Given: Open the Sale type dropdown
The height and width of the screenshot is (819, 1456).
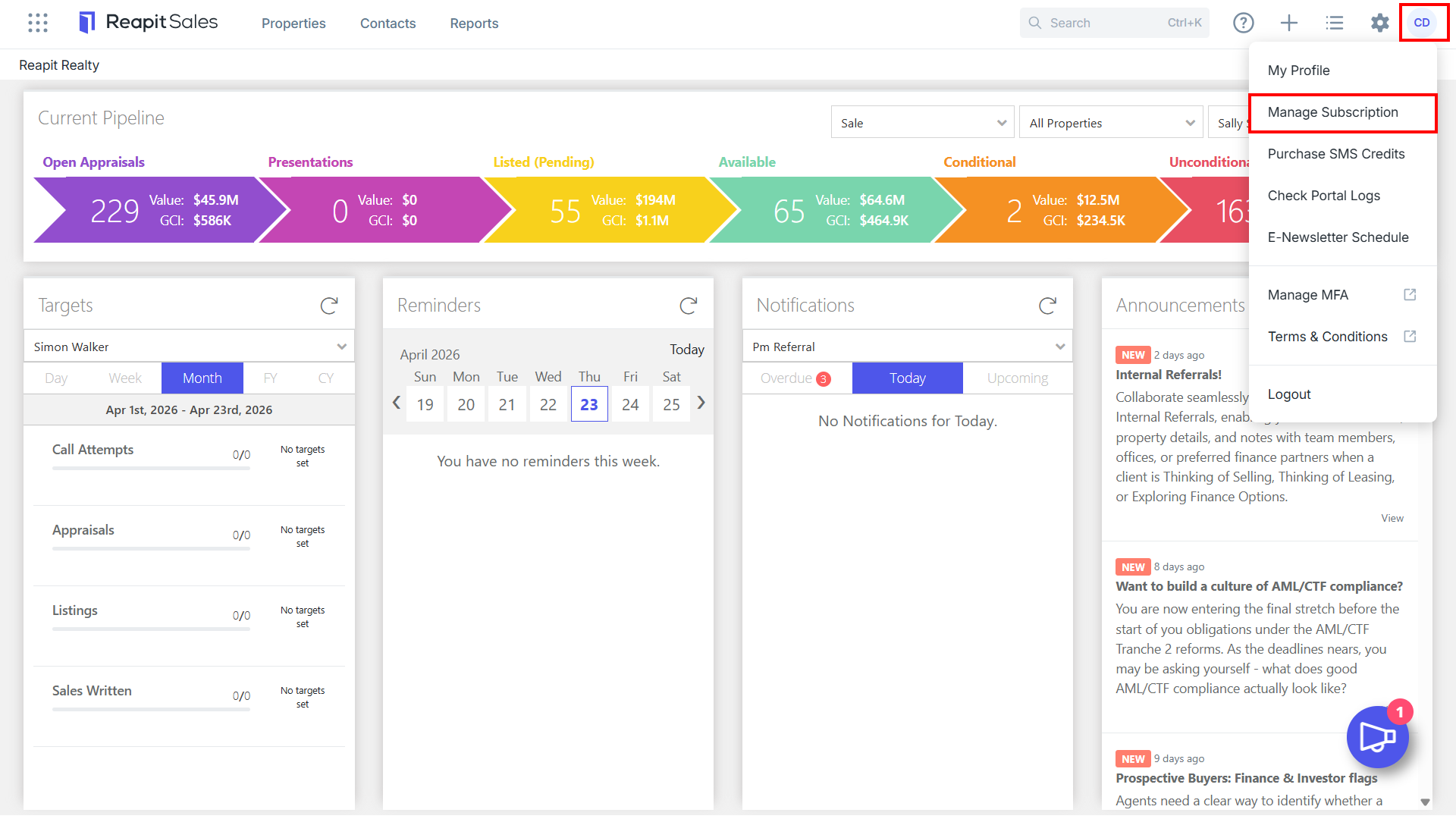Looking at the screenshot, I should (x=923, y=123).
